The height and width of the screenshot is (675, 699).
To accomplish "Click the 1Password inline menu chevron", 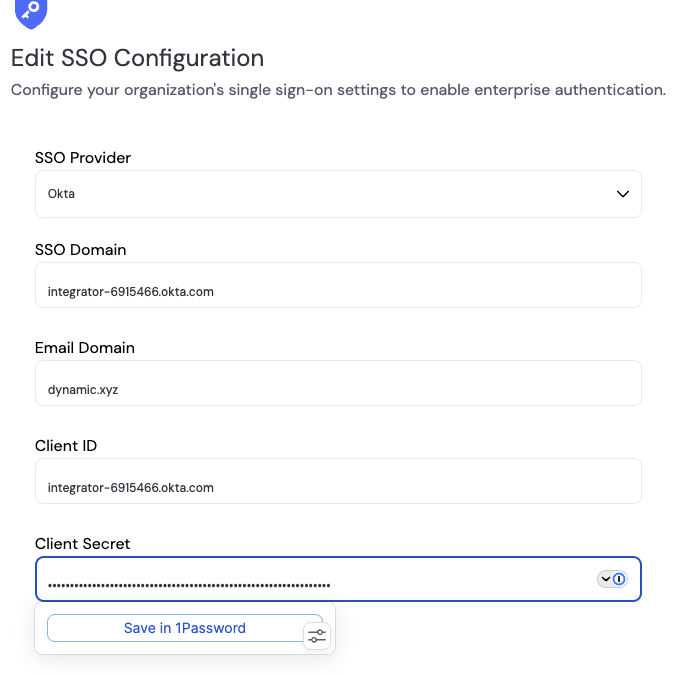I will [605, 579].
